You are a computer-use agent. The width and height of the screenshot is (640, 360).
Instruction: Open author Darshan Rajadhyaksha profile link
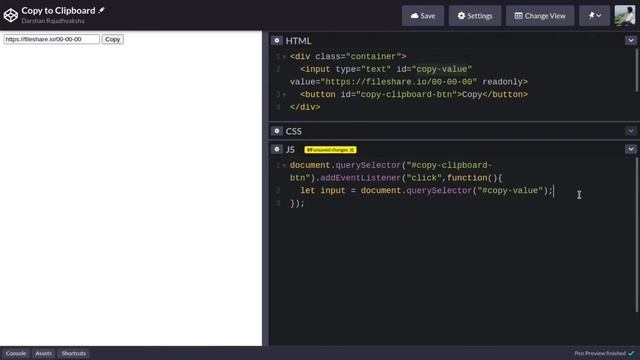[53, 21]
